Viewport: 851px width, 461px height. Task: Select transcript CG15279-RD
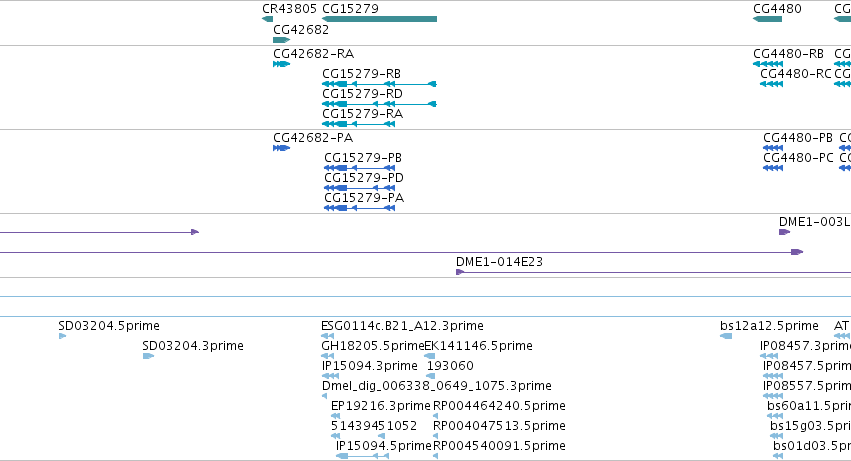coord(379,104)
